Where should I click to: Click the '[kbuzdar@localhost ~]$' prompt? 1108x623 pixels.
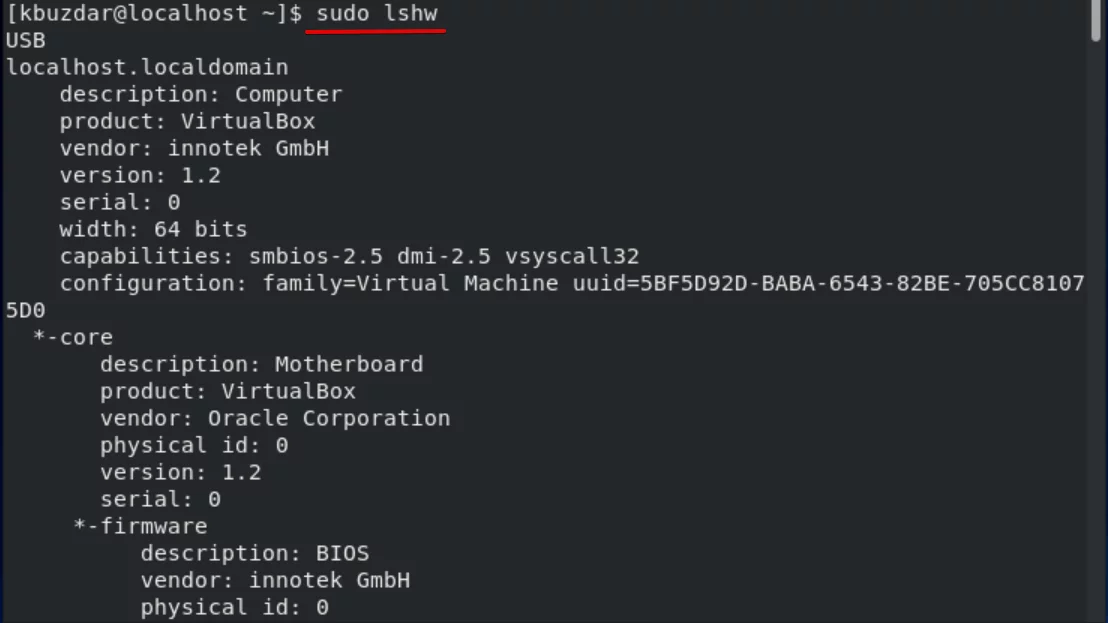(x=154, y=13)
